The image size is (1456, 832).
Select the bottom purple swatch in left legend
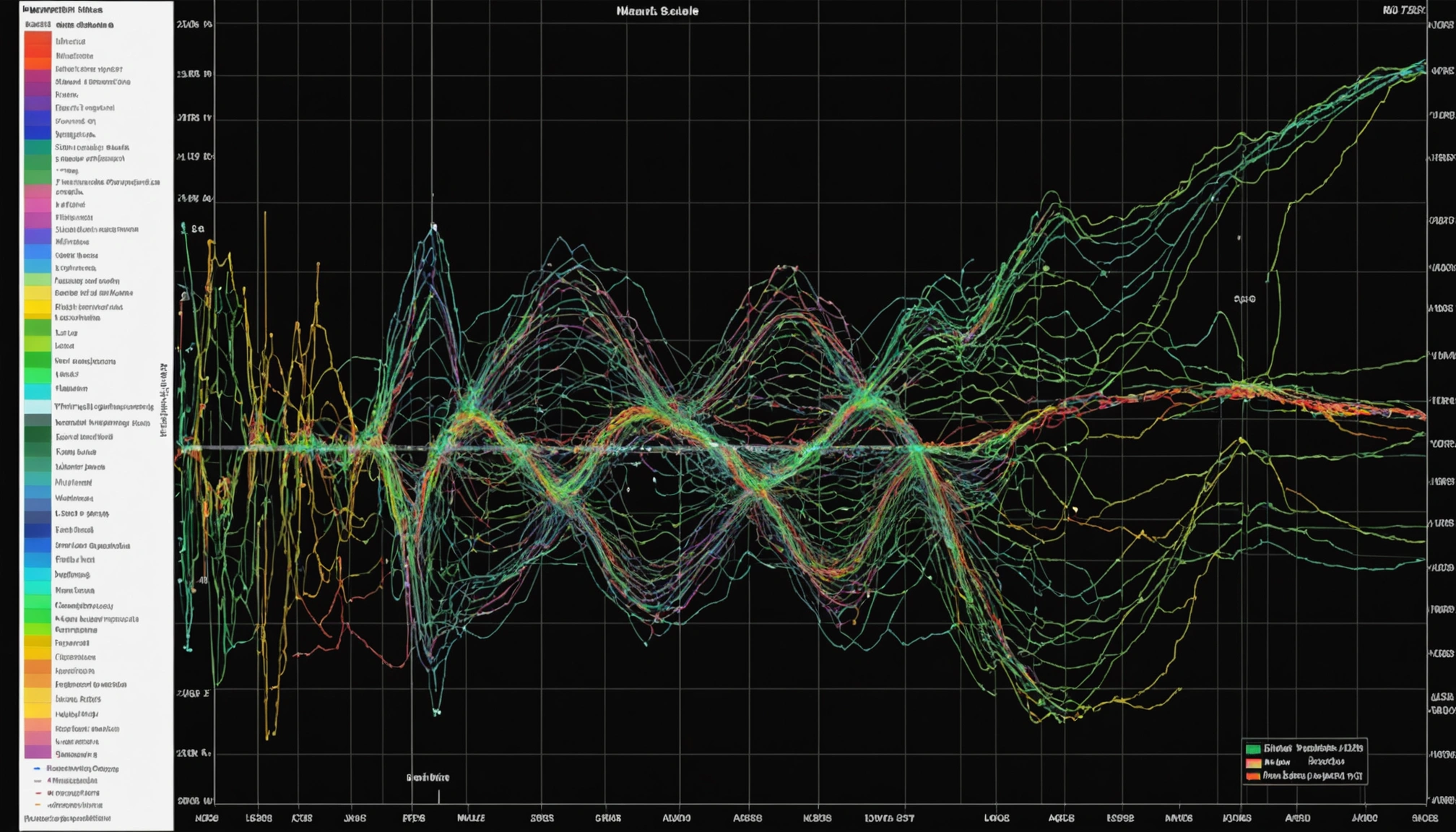pos(38,753)
